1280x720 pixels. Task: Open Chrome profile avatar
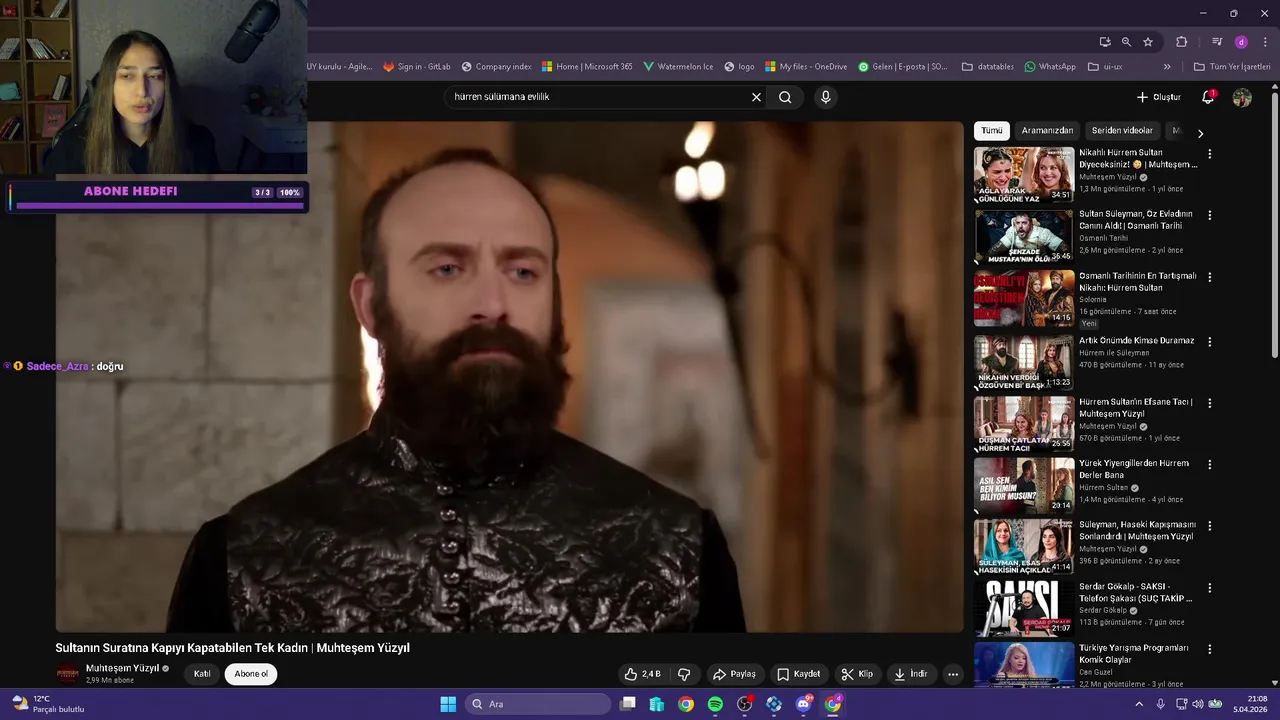coord(1241,42)
